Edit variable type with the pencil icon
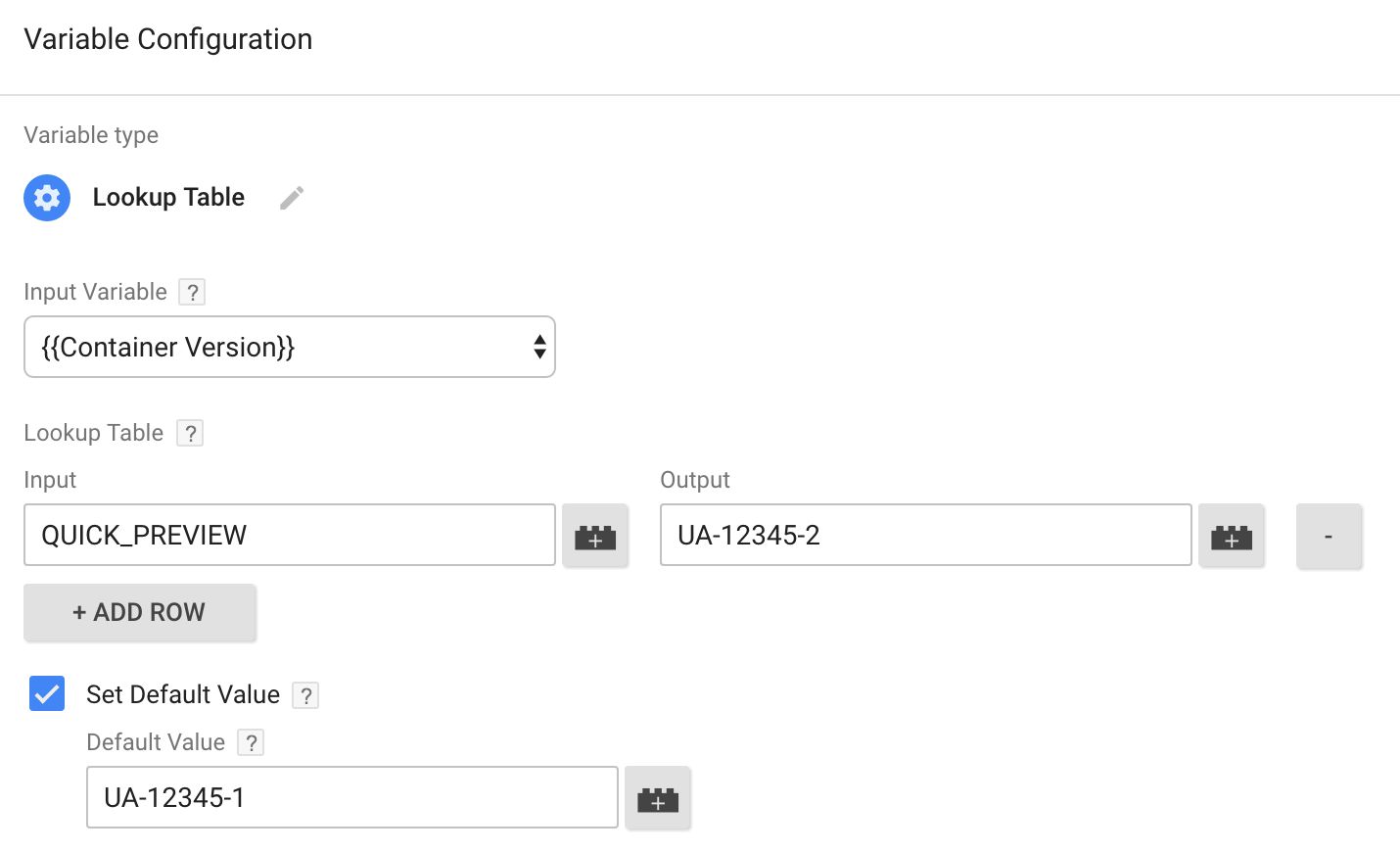 pos(292,198)
